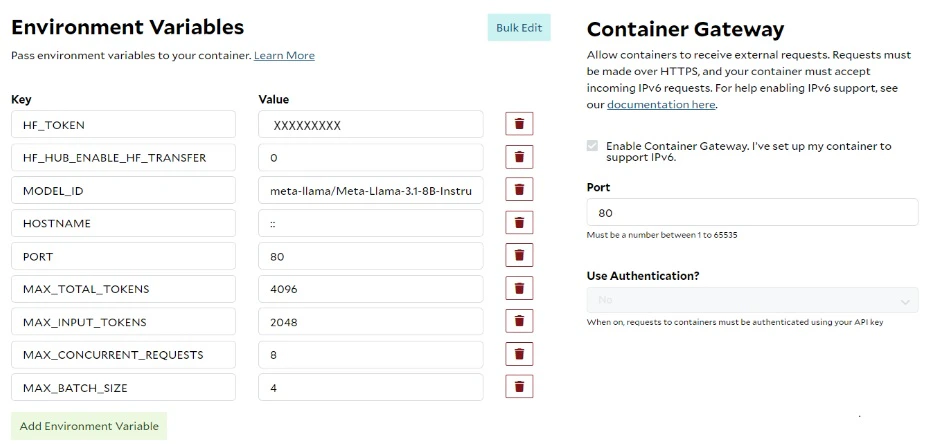This screenshot has width=926, height=444.
Task: Trash the MAX_INPUT_TOKENS variable row
Action: point(519,322)
